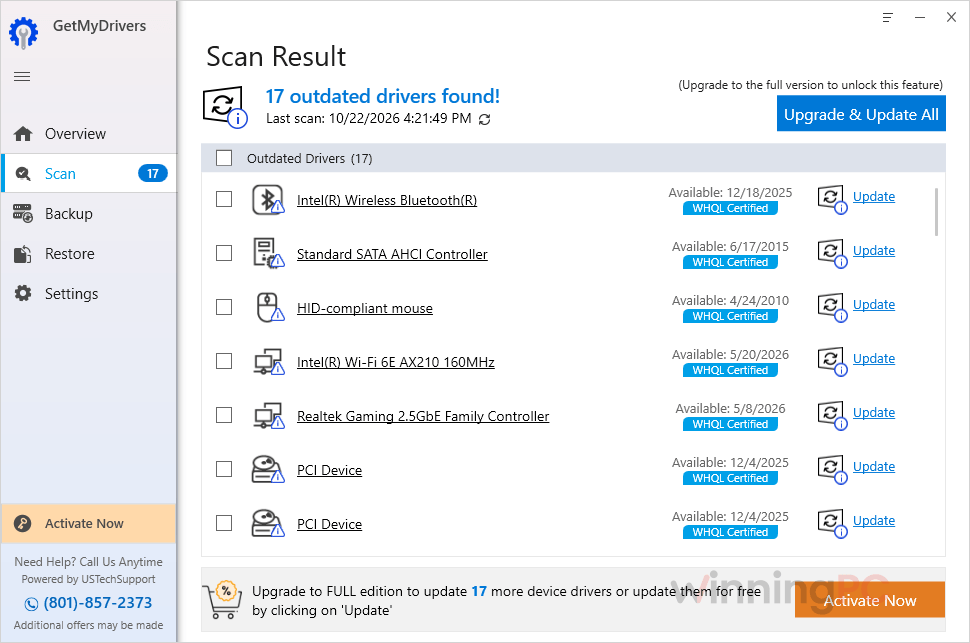Click the key icon on Activate Now
This screenshot has height=643, width=970.
(x=23, y=524)
